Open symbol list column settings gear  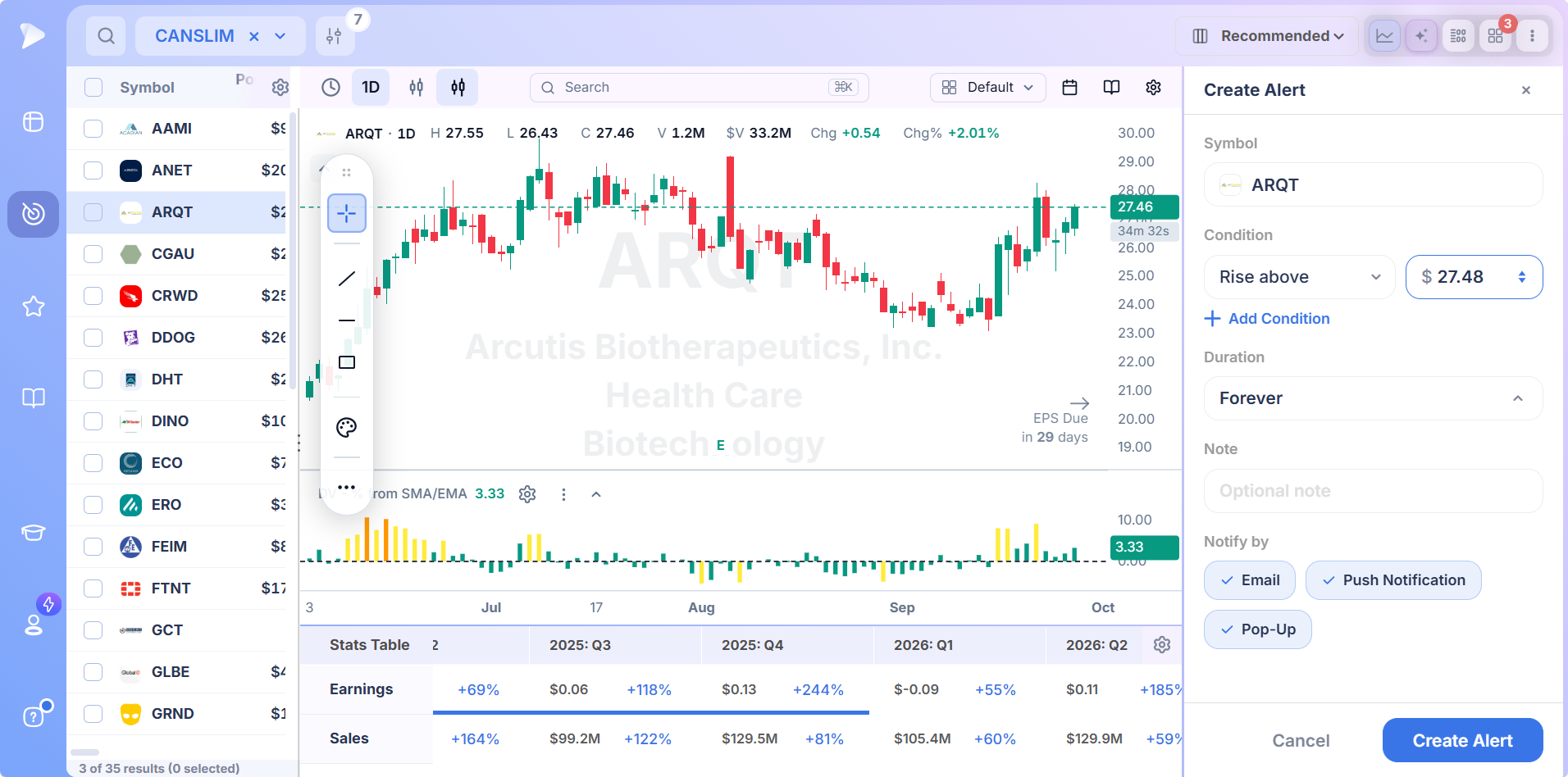pos(280,88)
